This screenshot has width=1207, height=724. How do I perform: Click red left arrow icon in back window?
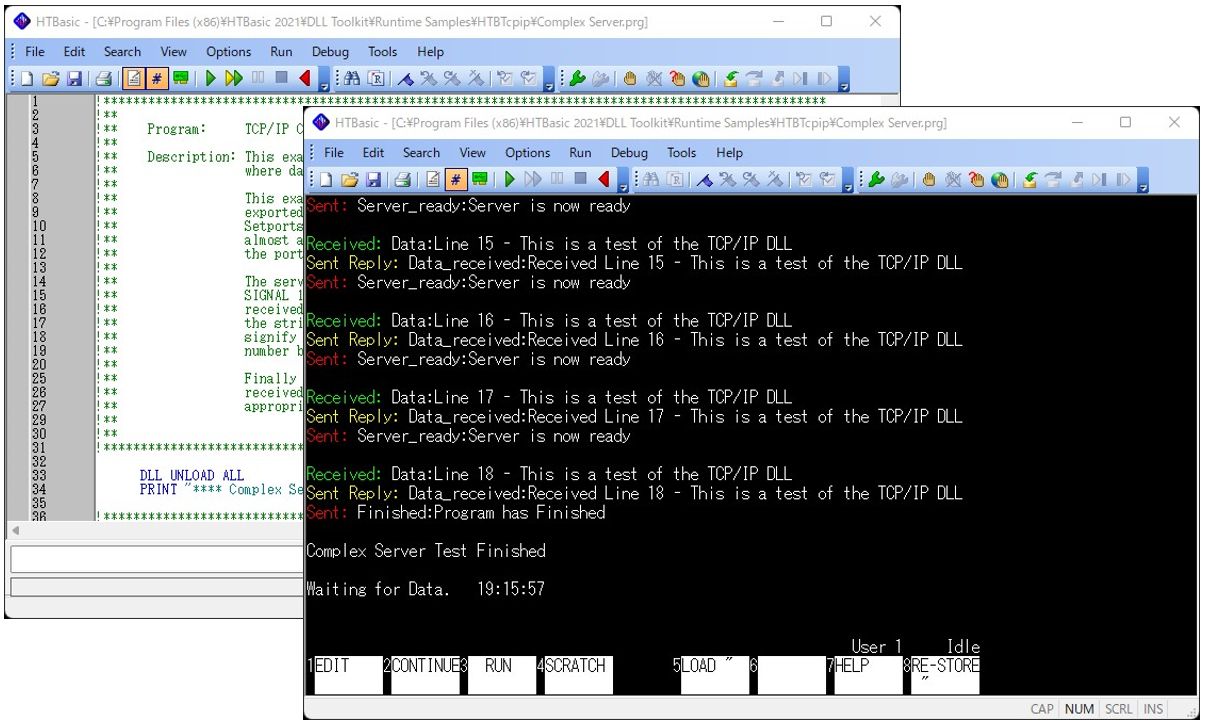(x=304, y=78)
